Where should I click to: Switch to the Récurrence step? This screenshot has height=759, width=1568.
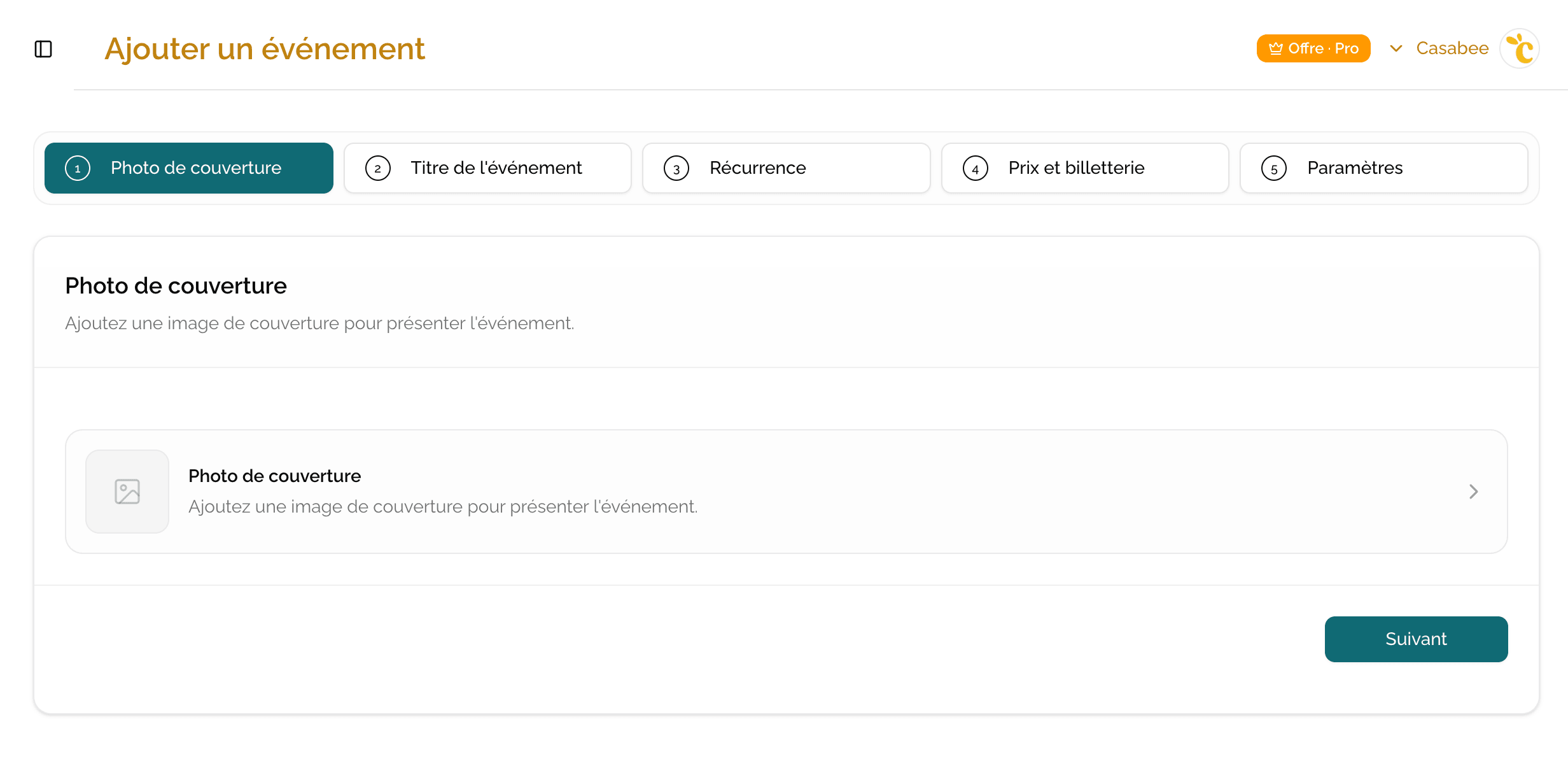[x=787, y=168]
